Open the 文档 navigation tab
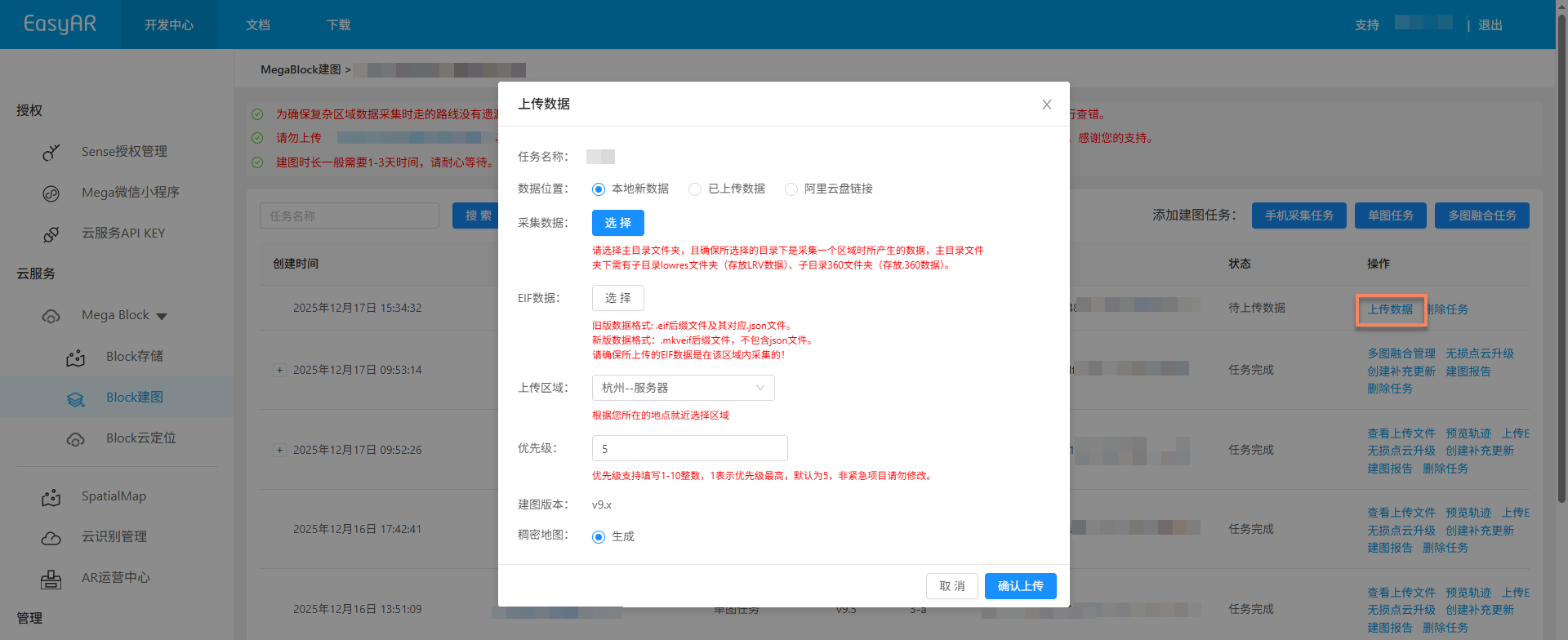 coord(258,25)
